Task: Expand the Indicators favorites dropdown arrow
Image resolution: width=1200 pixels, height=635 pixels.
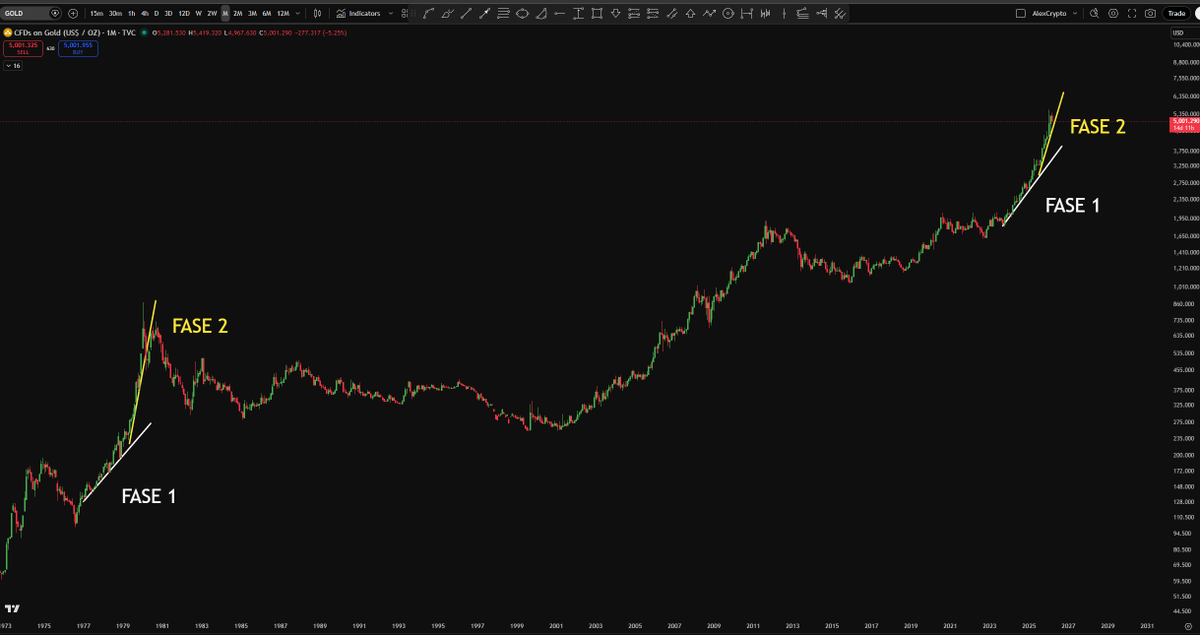Action: [391, 14]
